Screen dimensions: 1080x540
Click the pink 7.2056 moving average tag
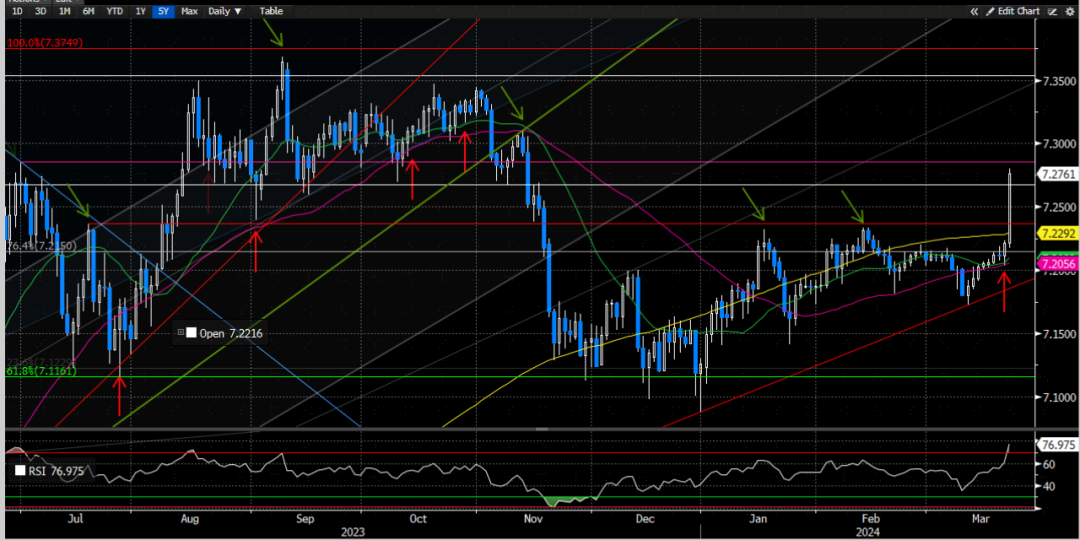coord(1057,264)
